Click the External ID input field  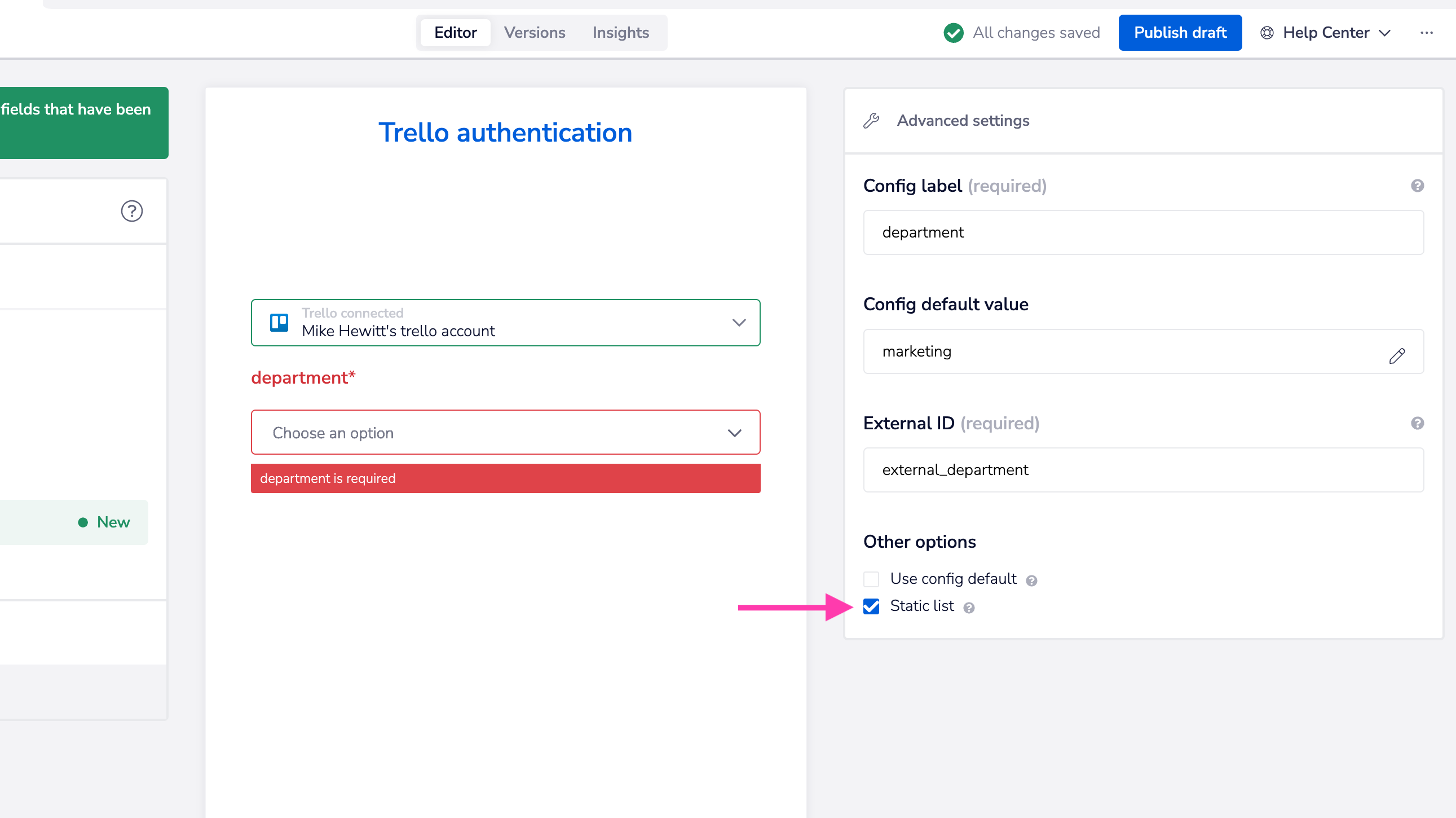click(1142, 470)
